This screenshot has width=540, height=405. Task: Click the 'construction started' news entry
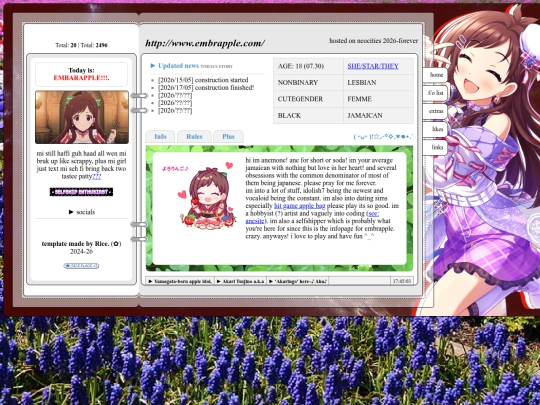[x=203, y=80]
